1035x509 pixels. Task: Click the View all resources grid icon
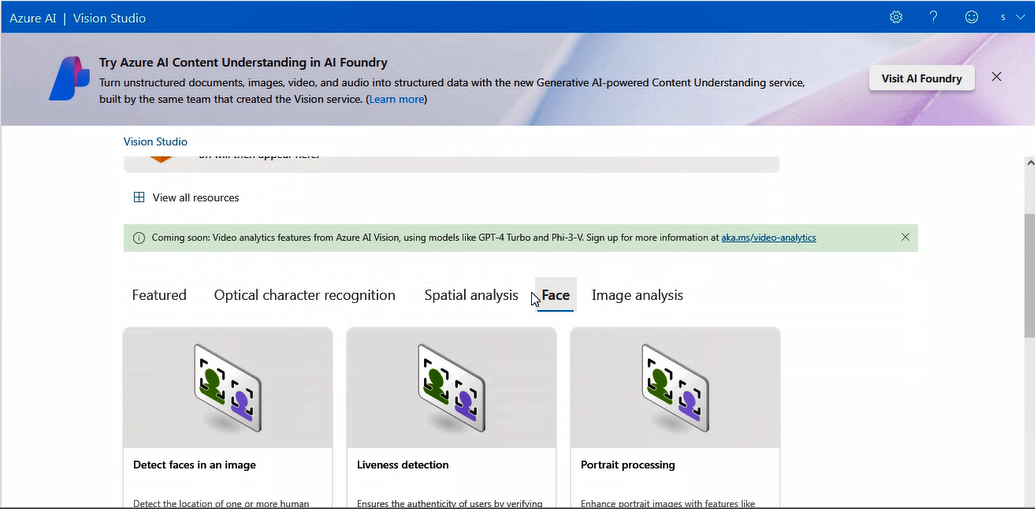(139, 197)
